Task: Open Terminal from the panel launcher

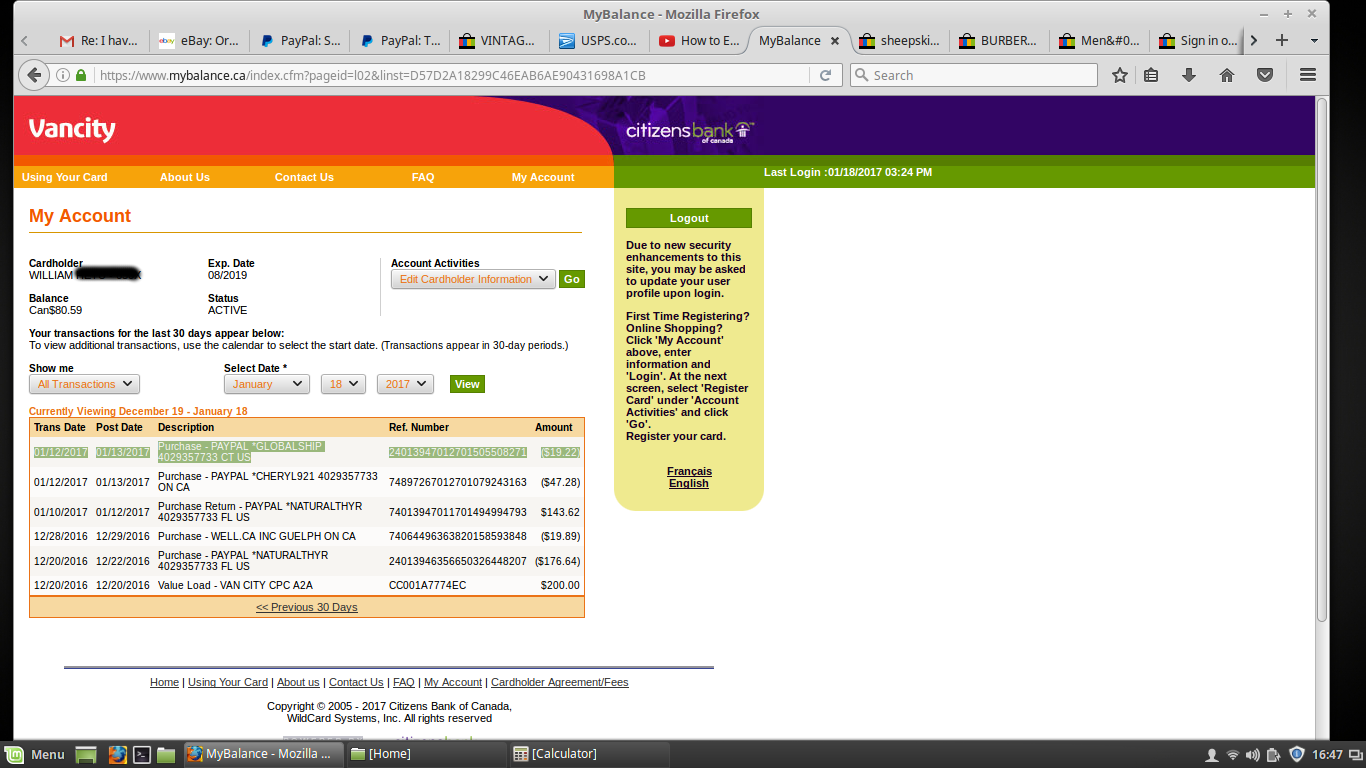Action: point(142,754)
